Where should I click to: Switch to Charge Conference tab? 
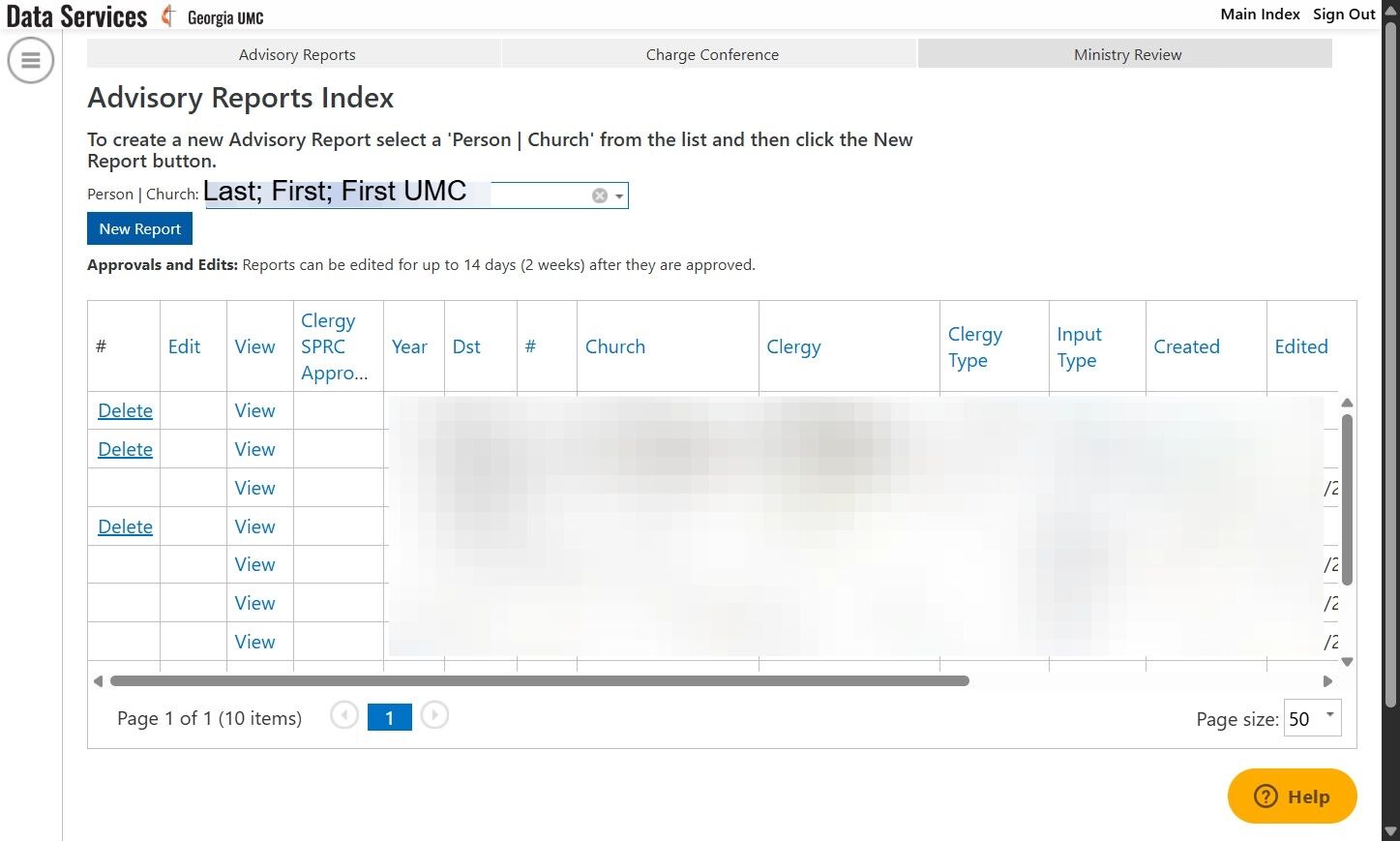[x=711, y=55]
